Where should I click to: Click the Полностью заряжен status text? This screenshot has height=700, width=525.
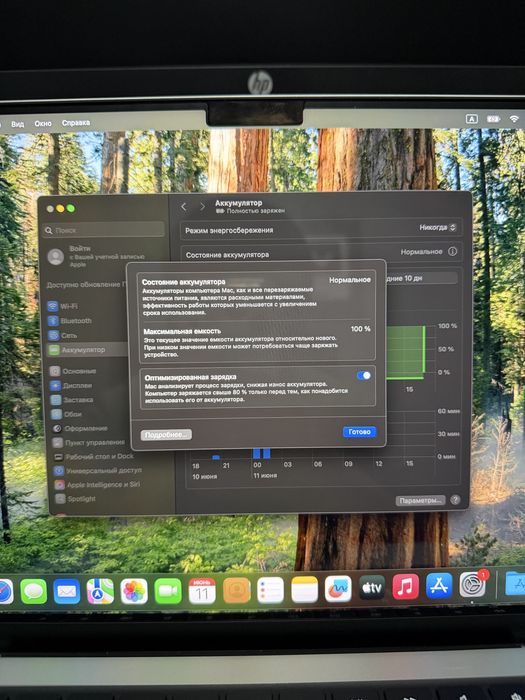click(255, 211)
